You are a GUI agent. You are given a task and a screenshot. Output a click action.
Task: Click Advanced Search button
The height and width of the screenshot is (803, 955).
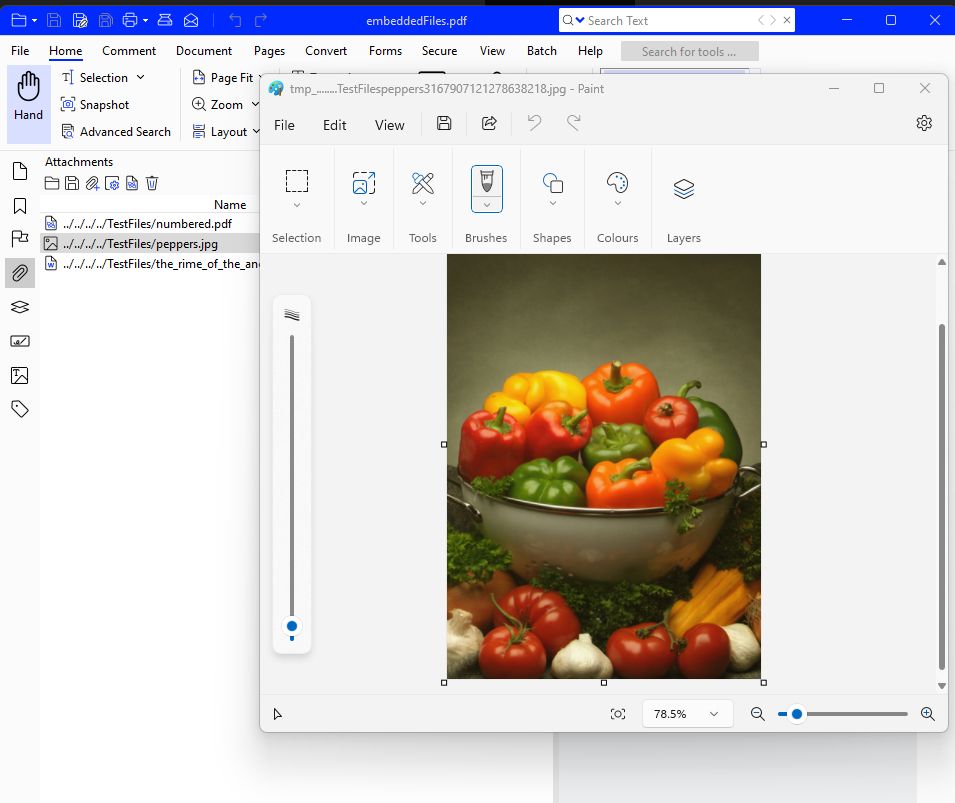[x=116, y=132]
